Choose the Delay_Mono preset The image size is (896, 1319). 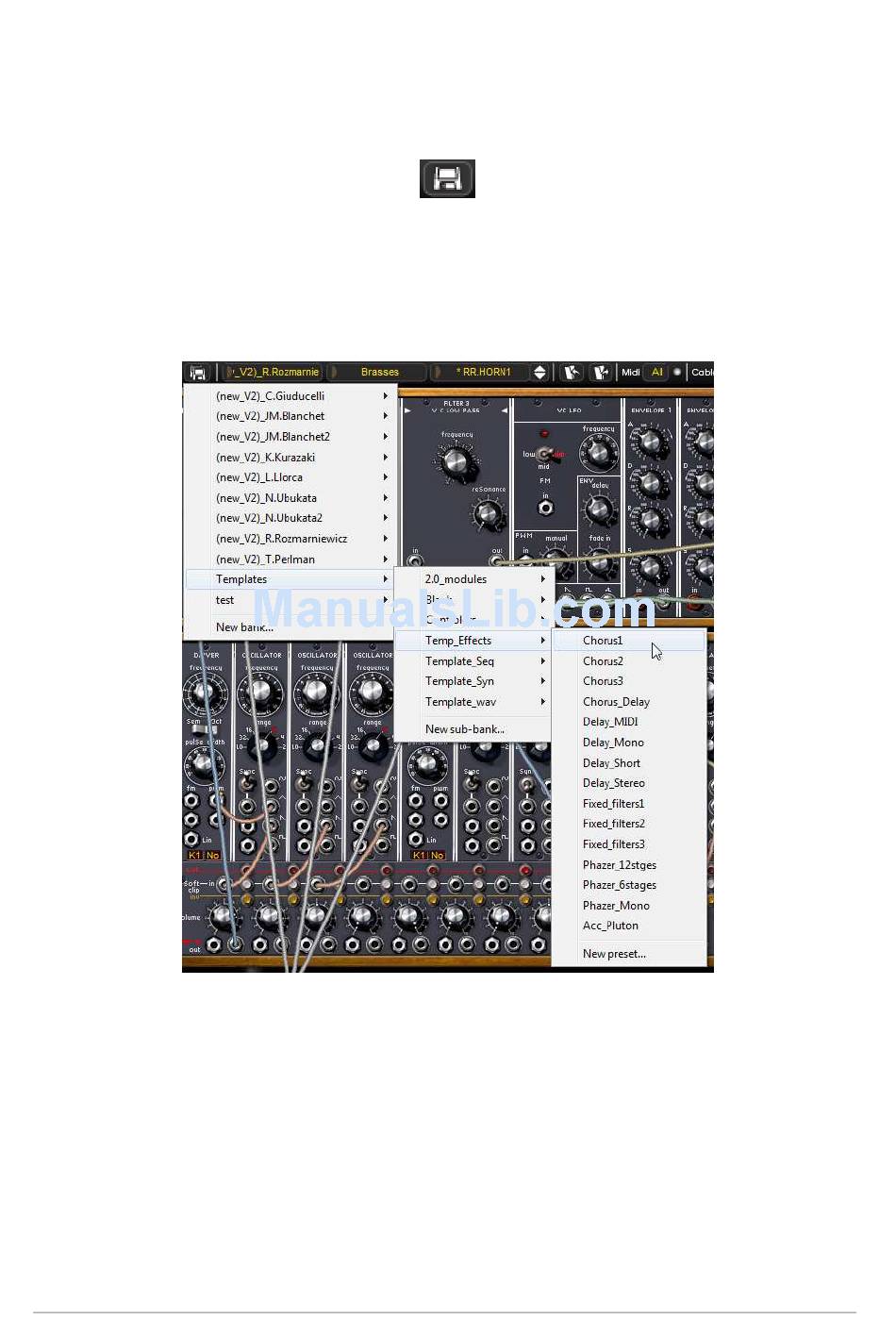tap(629, 743)
